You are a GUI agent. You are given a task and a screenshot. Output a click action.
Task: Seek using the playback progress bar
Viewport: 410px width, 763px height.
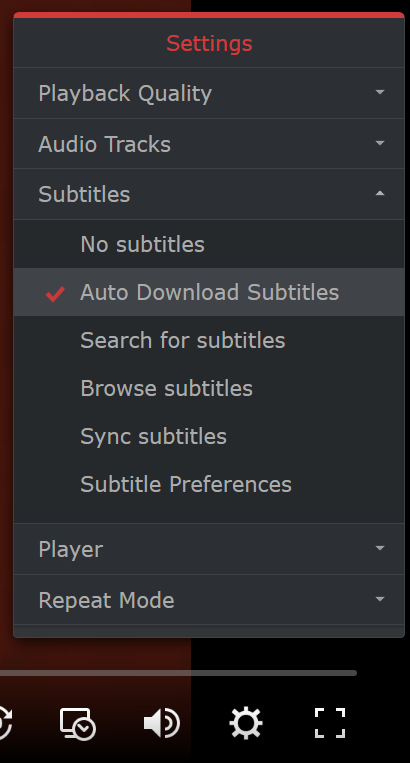(x=178, y=673)
